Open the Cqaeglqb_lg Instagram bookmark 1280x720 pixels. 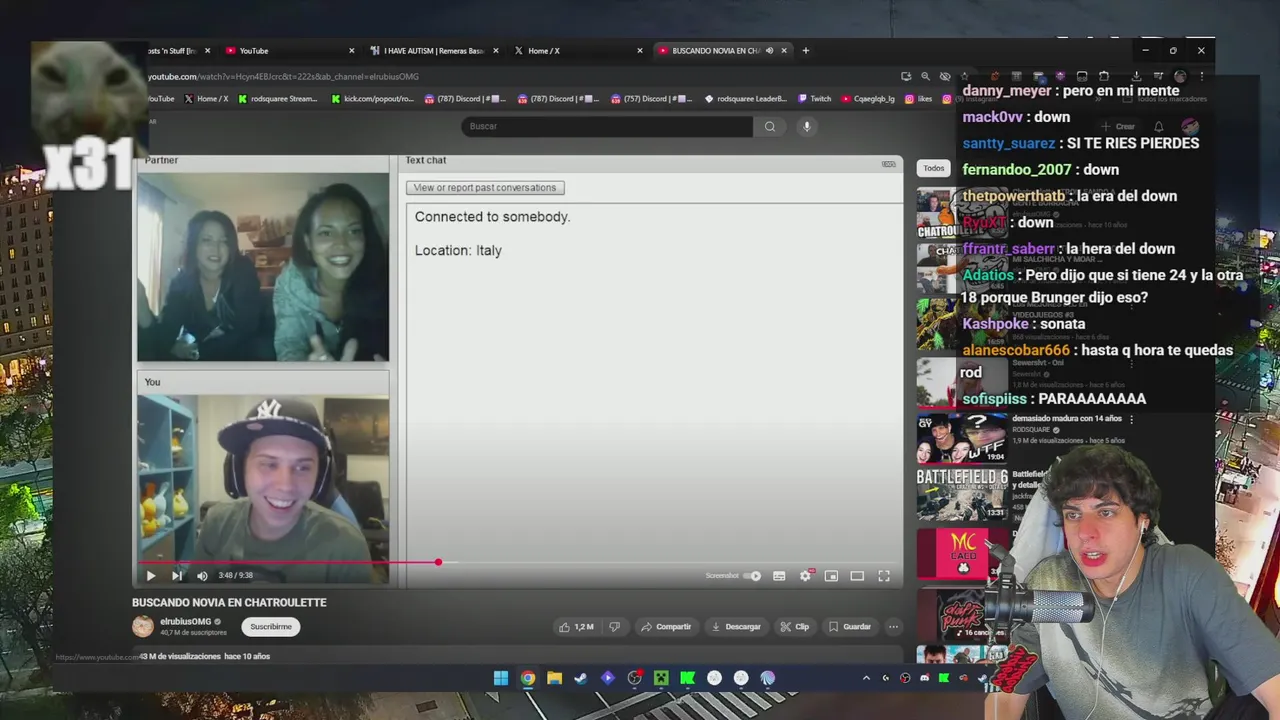[x=868, y=99]
